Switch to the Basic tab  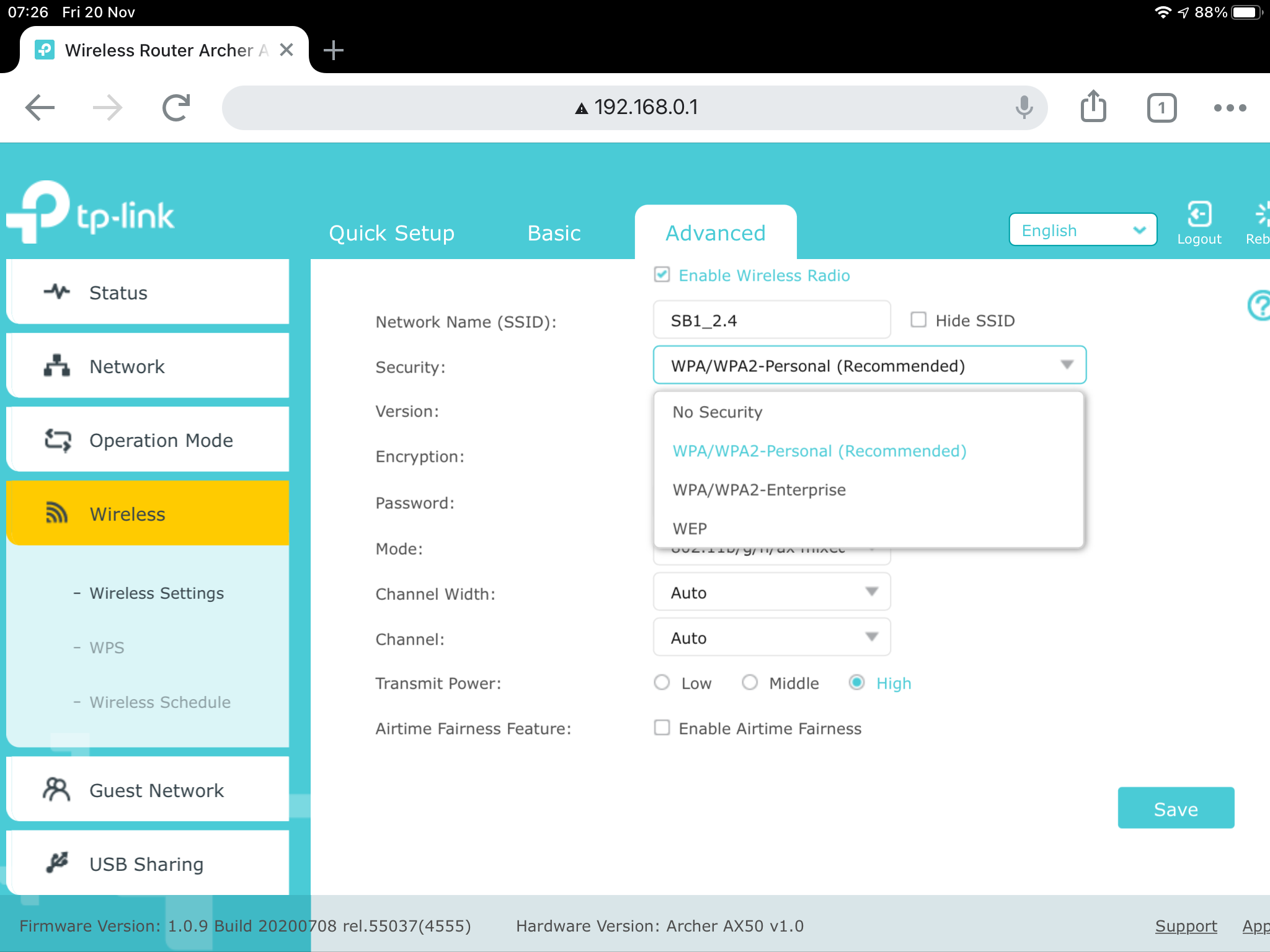point(554,233)
